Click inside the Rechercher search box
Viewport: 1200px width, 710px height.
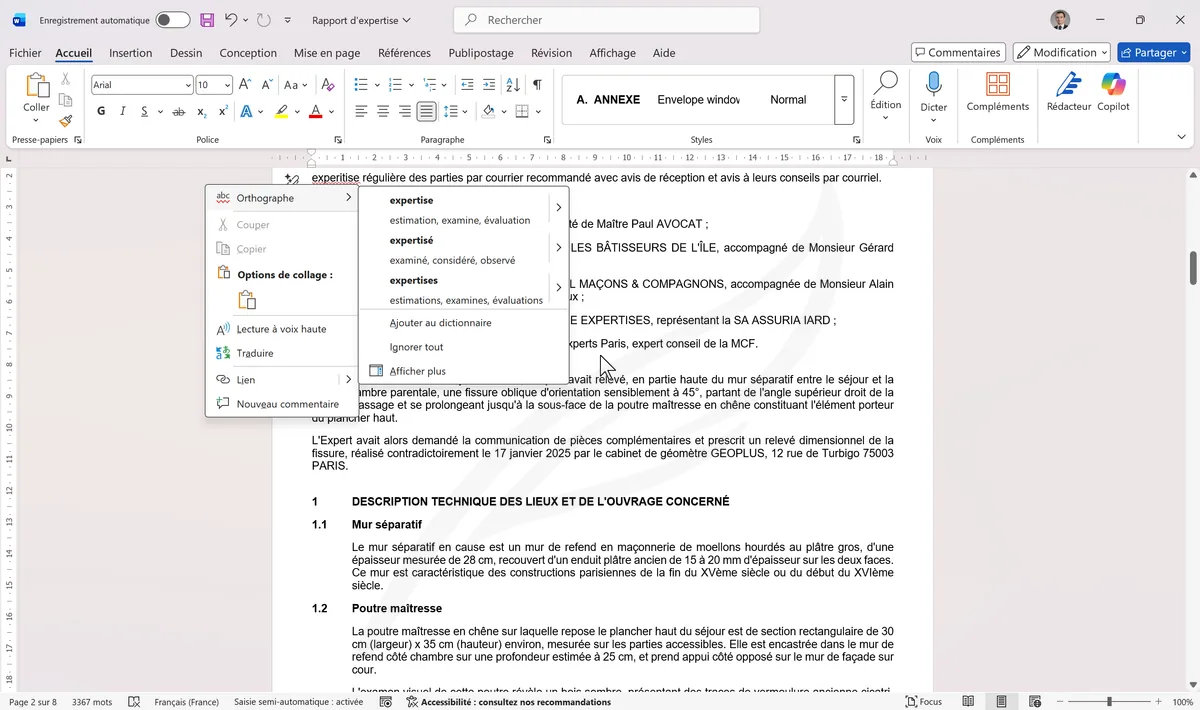607,19
